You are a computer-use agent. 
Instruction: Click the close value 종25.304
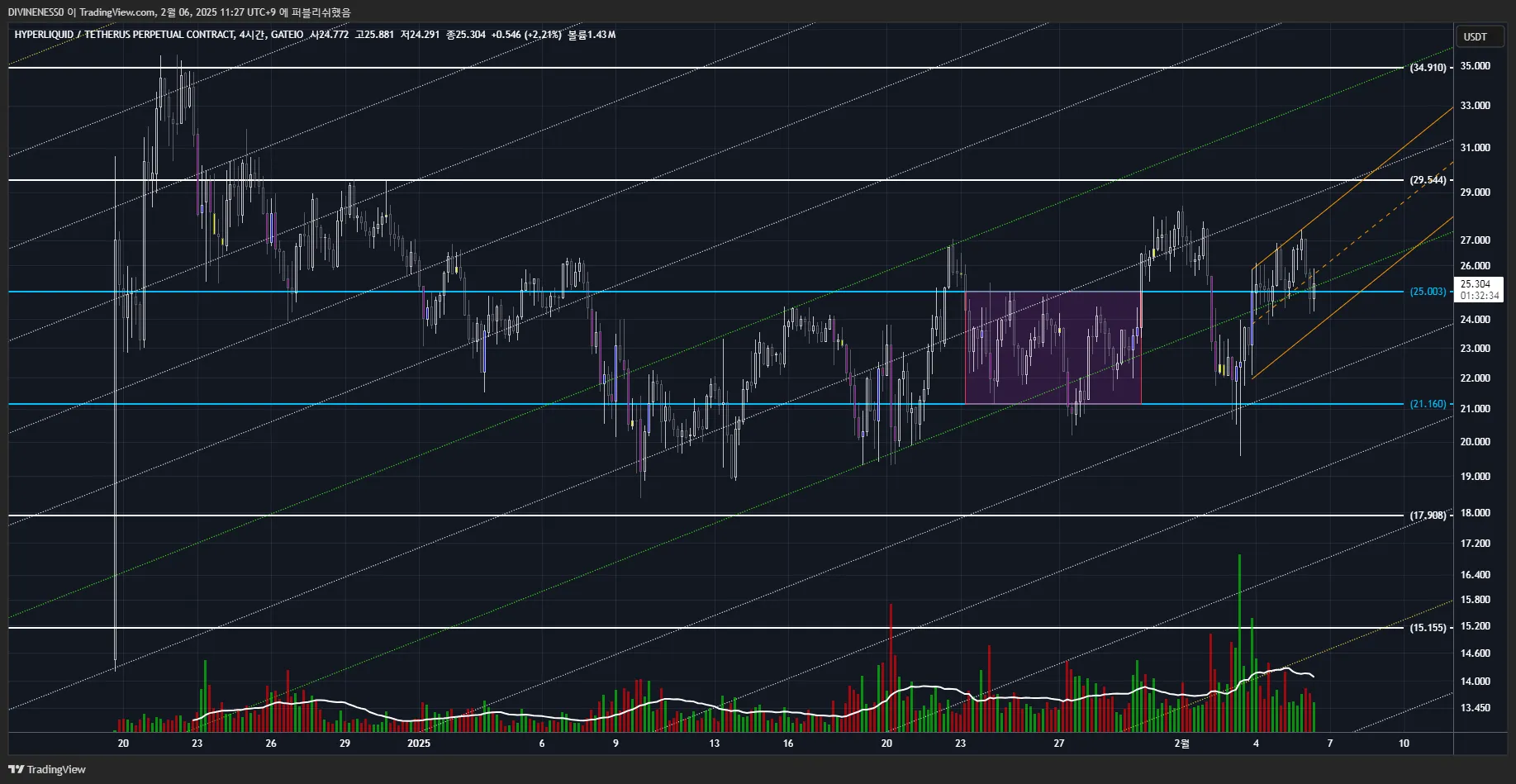tap(465, 35)
